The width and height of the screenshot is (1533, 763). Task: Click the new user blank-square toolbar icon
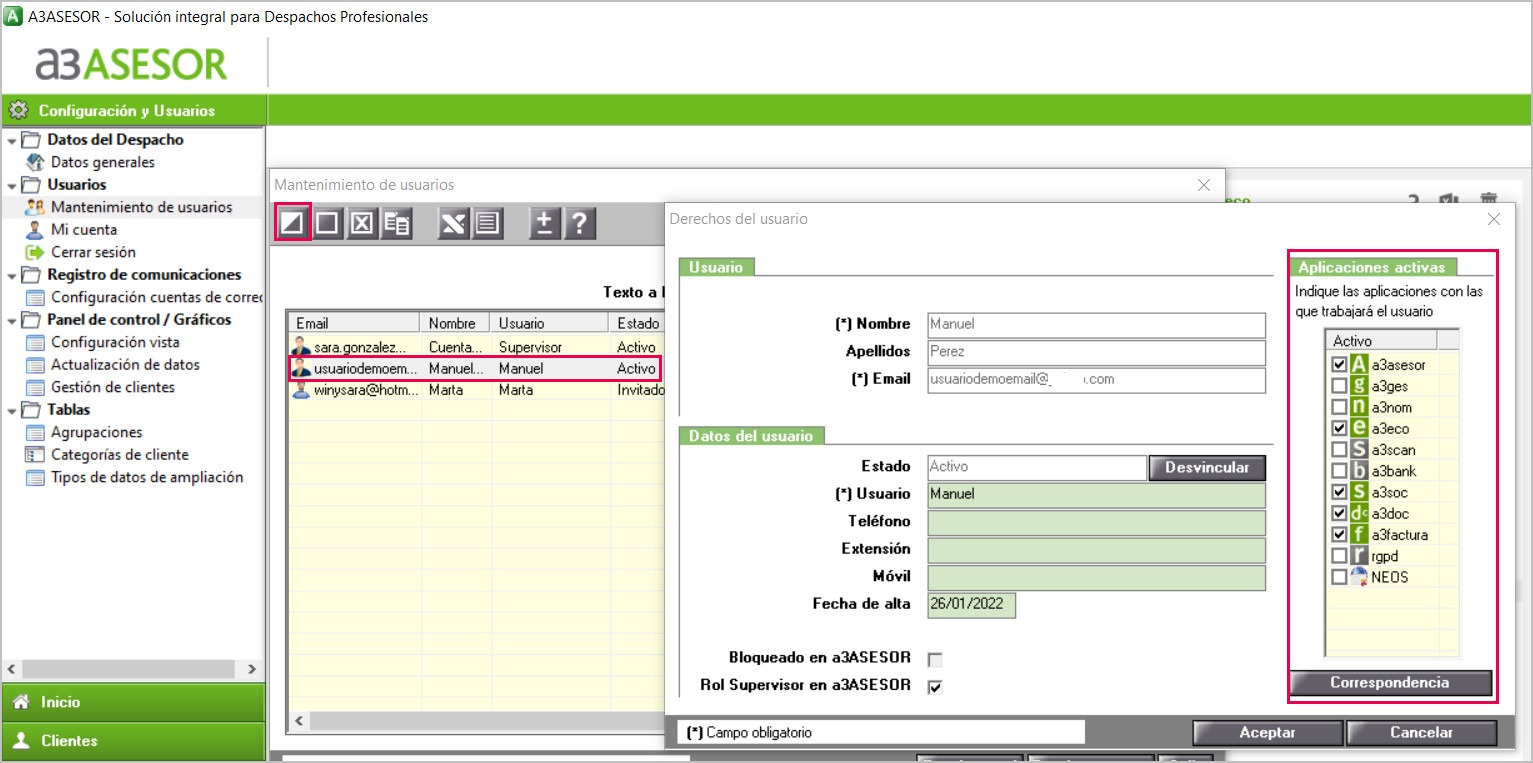tap(326, 222)
